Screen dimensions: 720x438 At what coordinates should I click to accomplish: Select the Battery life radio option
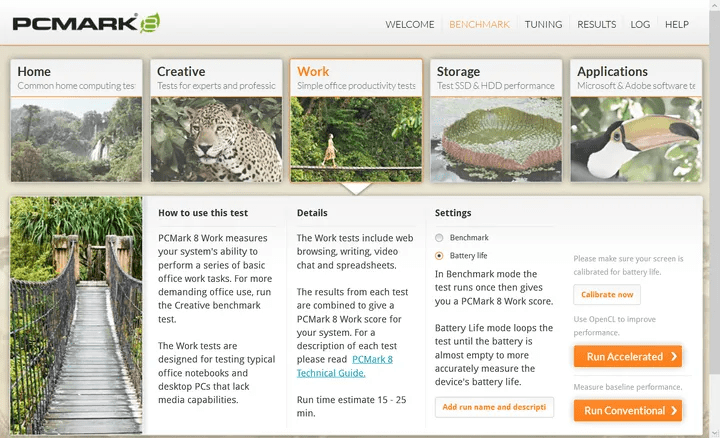[x=439, y=256]
